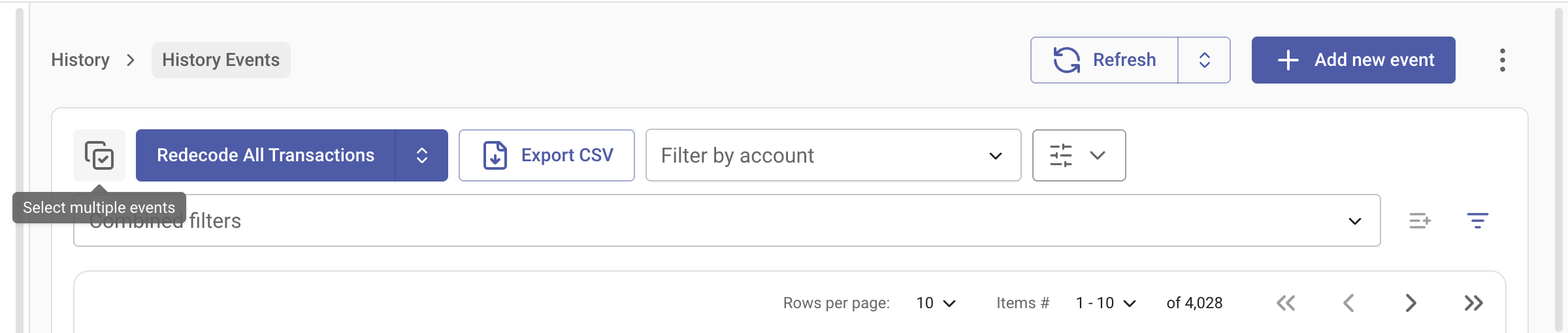Click the save filter list-plus icon

coord(1420,221)
